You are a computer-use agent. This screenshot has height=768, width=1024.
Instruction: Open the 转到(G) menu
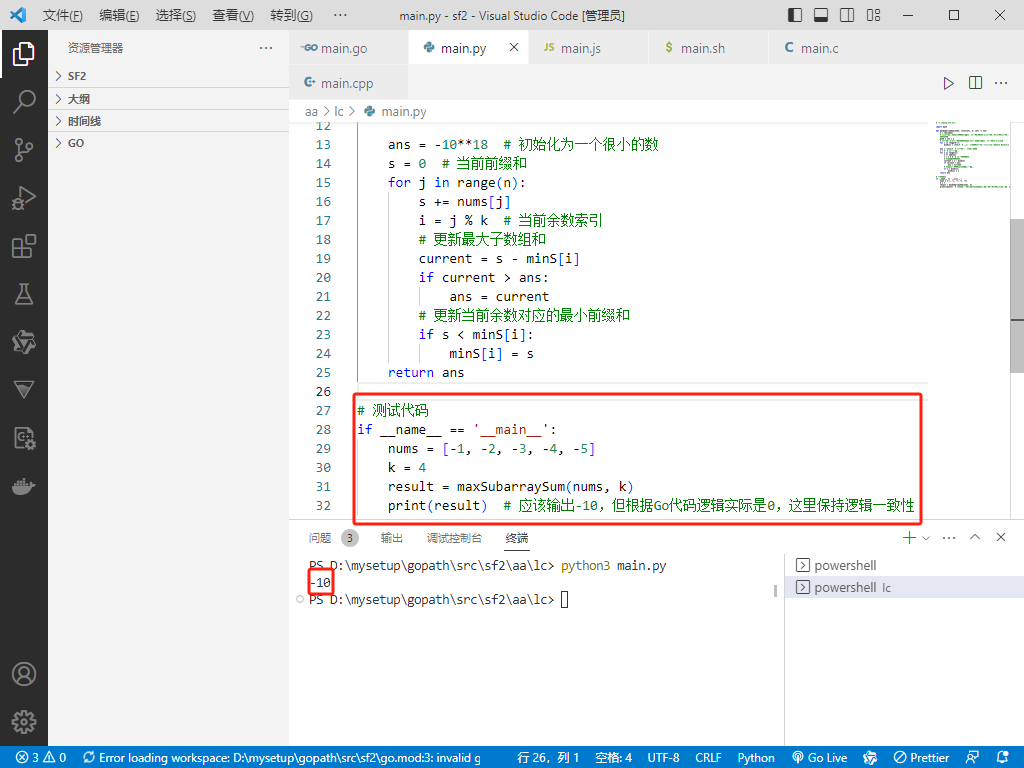291,15
